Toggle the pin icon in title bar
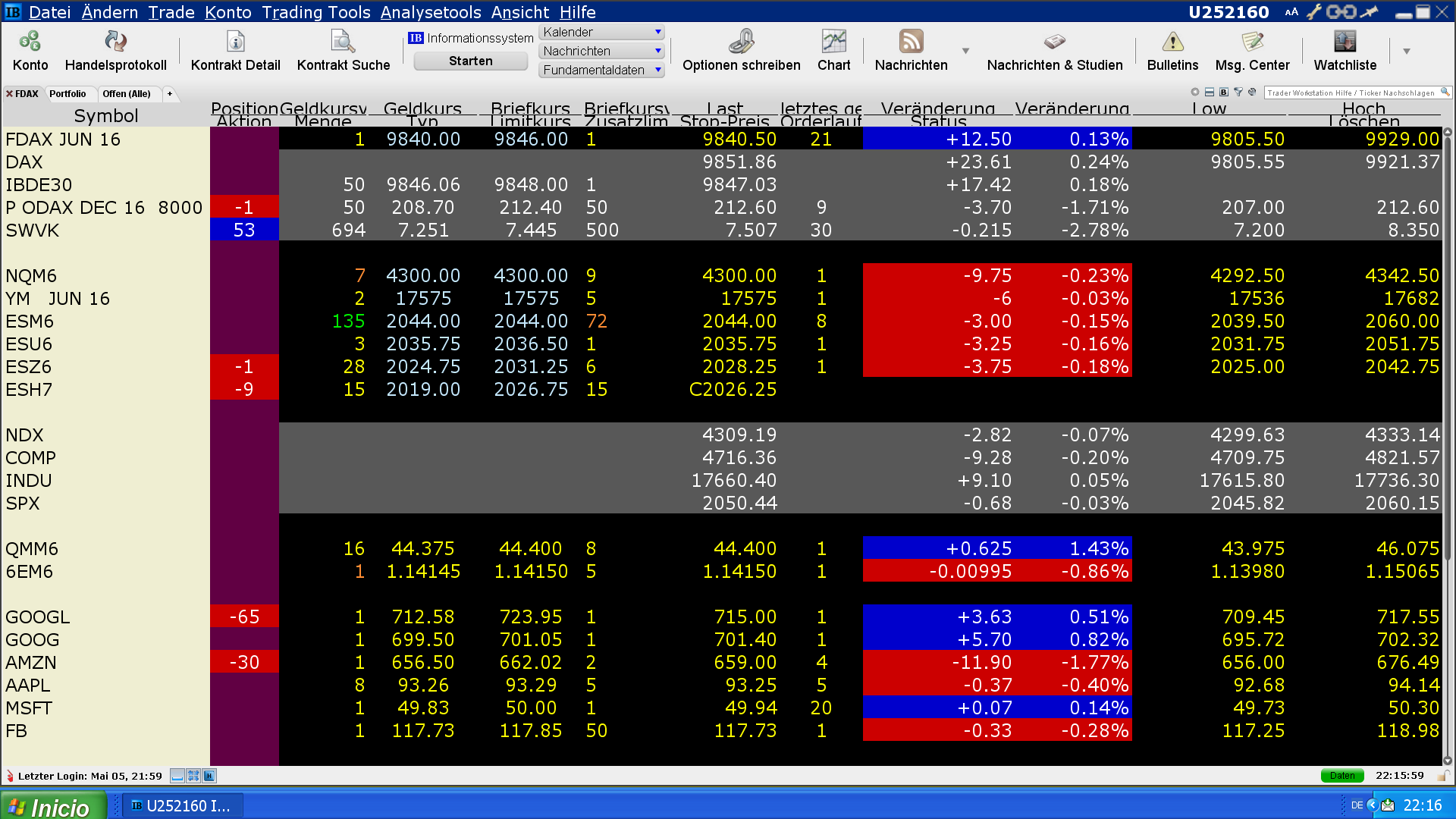This screenshot has width=1456, height=819. pyautogui.click(x=1369, y=12)
